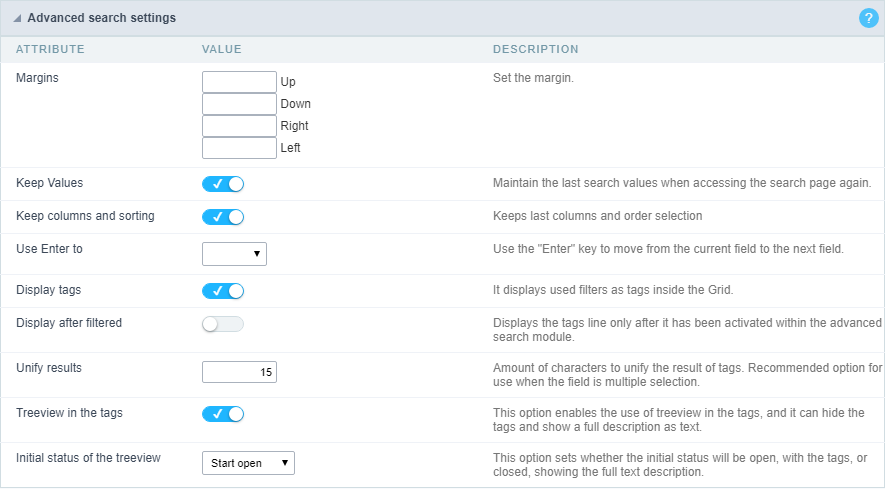Click the Up margin input field
Image resolution: width=885 pixels, height=489 pixels.
click(239, 82)
